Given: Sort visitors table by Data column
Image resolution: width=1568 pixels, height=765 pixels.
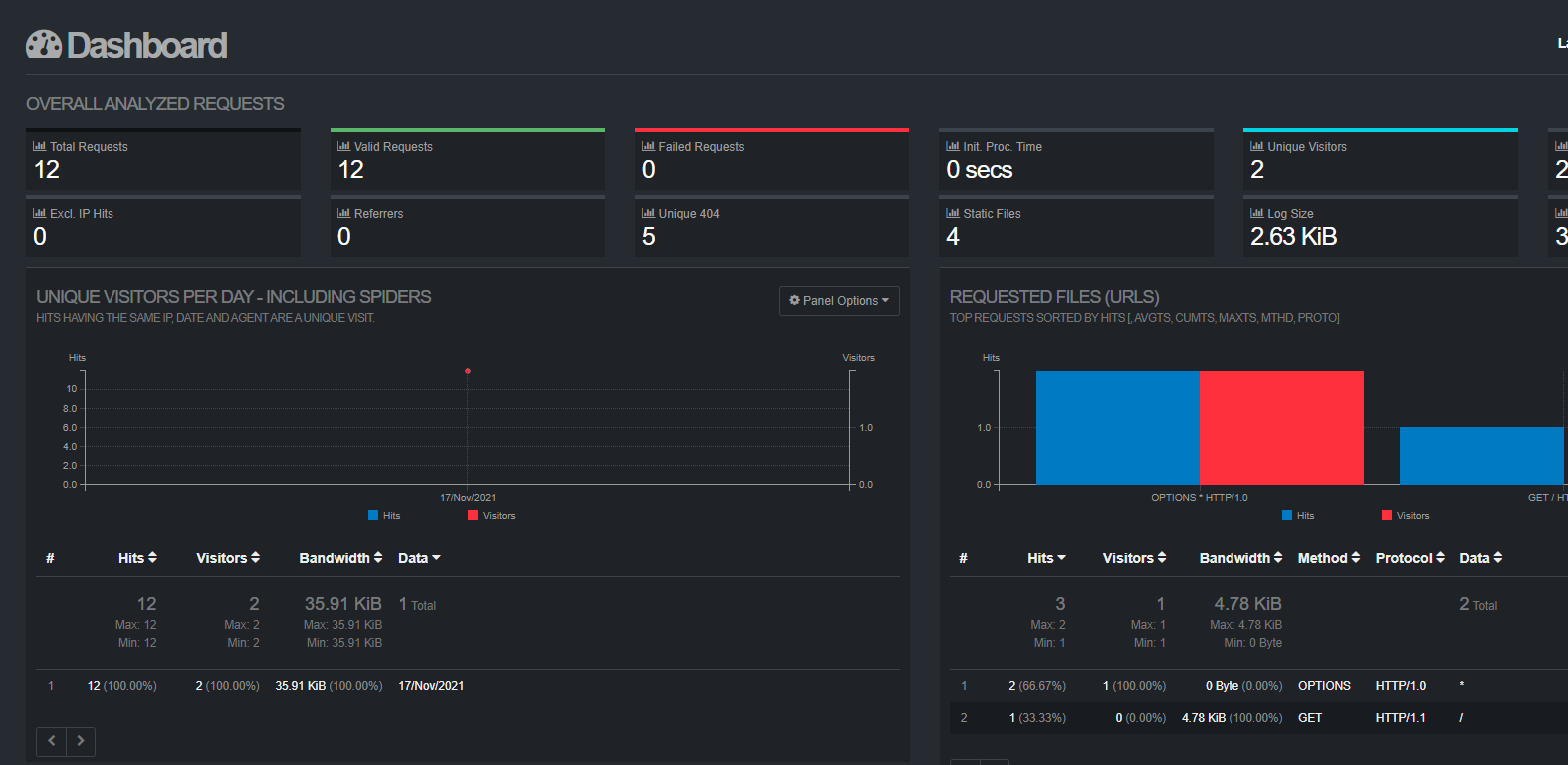Looking at the screenshot, I should 419,558.
